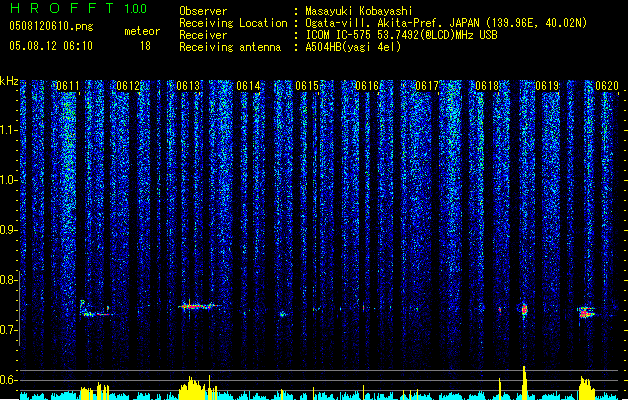Screen dimensions: 629x400
Task: Click the 0620 time marker
Action: click(607, 86)
